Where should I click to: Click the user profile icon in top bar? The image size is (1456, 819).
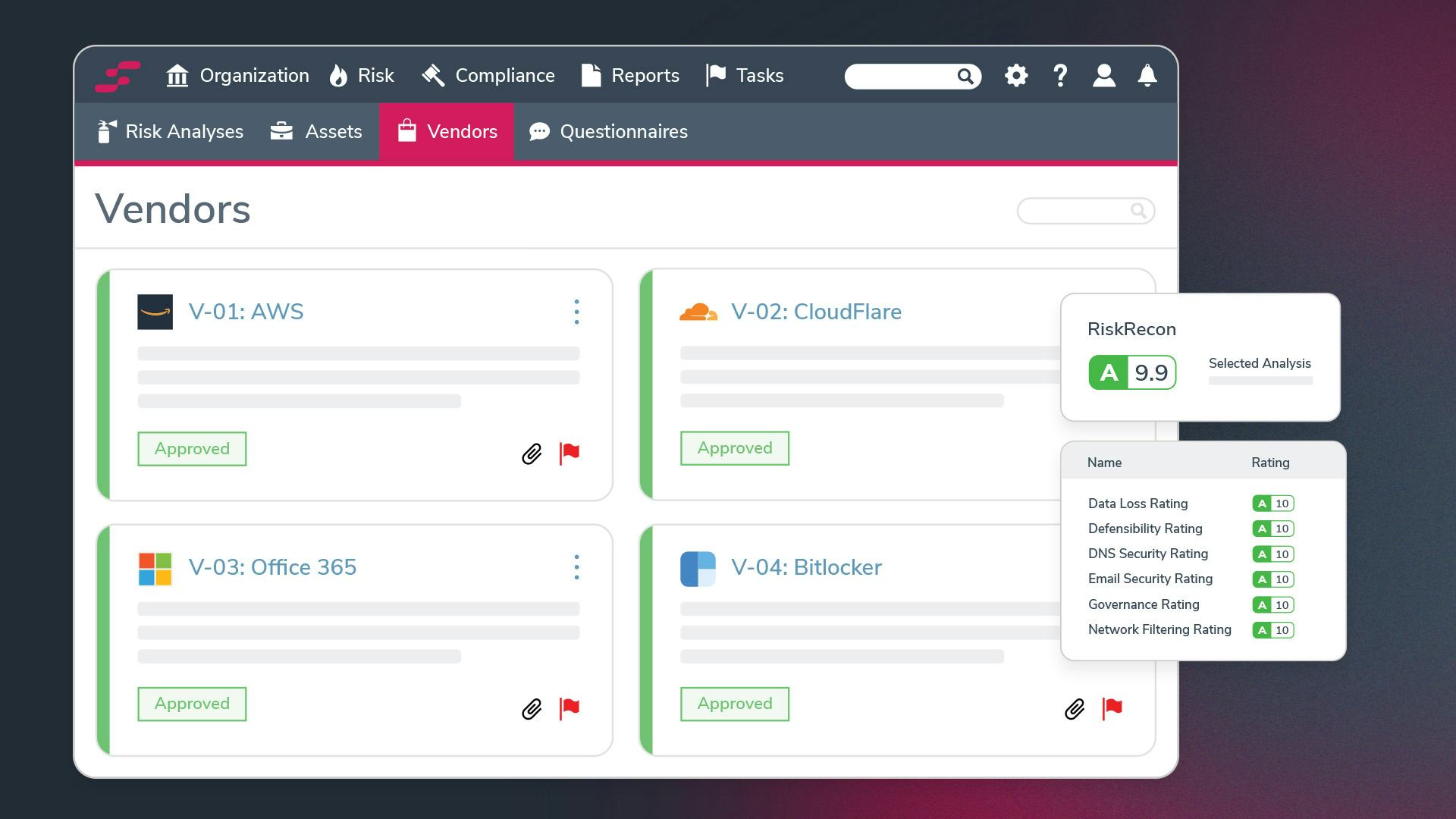pos(1105,75)
